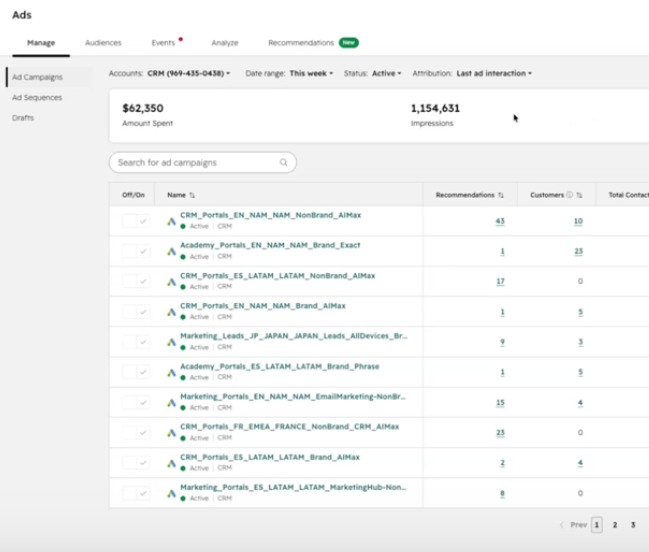Toggle off Academy_Portals_ES_LATAM_LATAM_Brand_Phrase campaign
This screenshot has height=552, width=649.
[136, 372]
